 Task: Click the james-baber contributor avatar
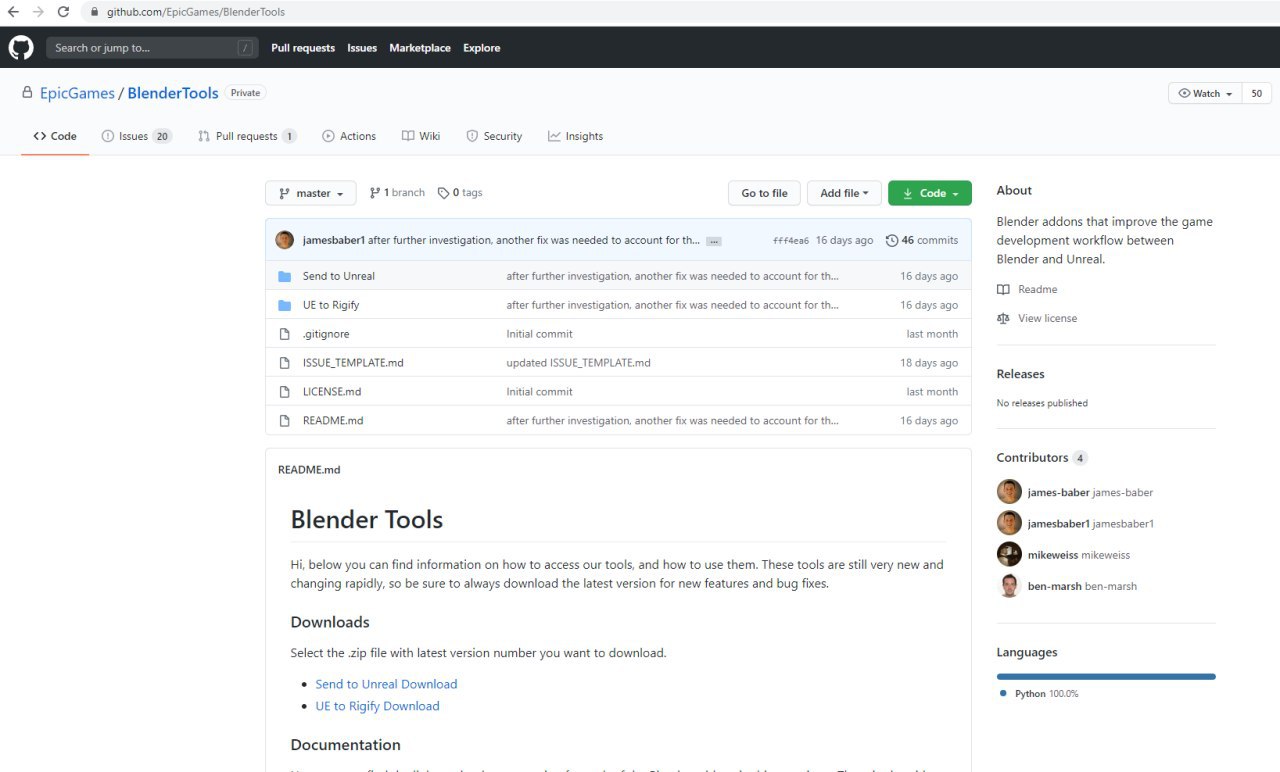[x=1009, y=492]
